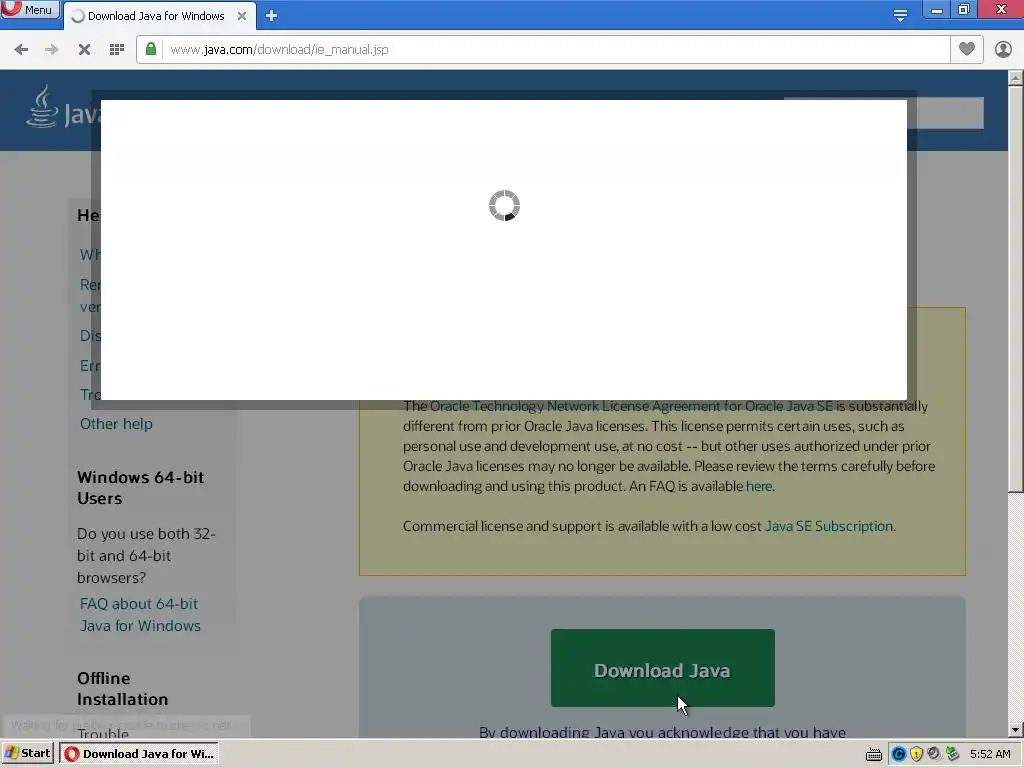The image size is (1024, 768).
Task: Open the Windows Start menu
Action: [28, 753]
